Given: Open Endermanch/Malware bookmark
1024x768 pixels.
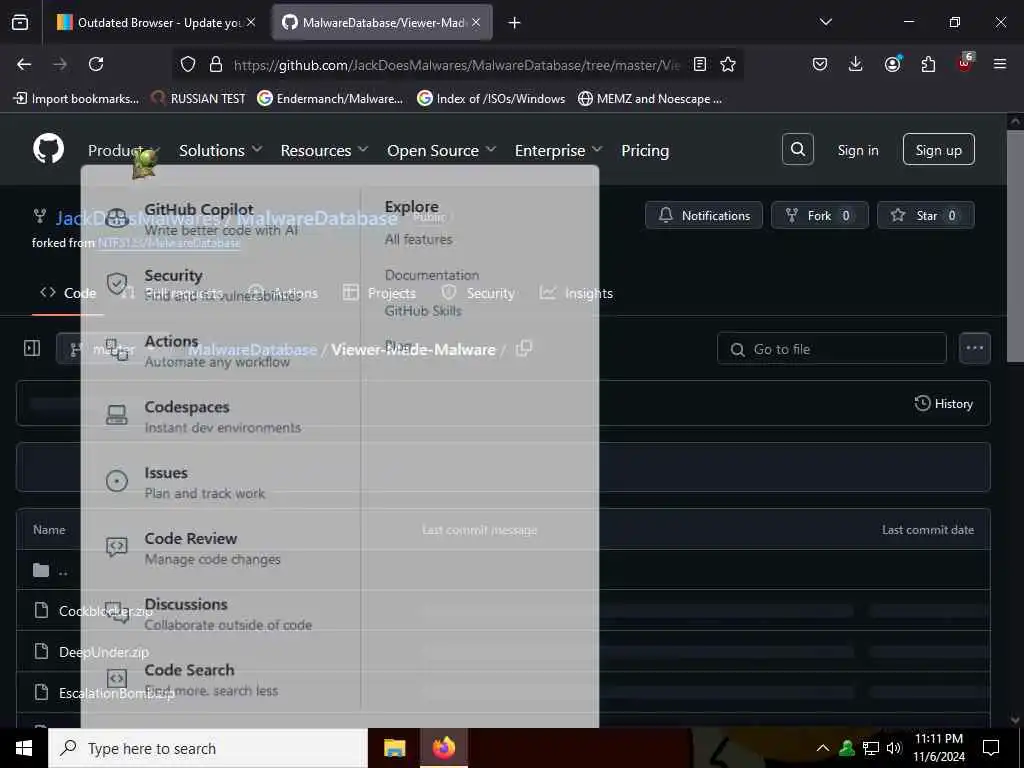Looking at the screenshot, I should point(330,99).
